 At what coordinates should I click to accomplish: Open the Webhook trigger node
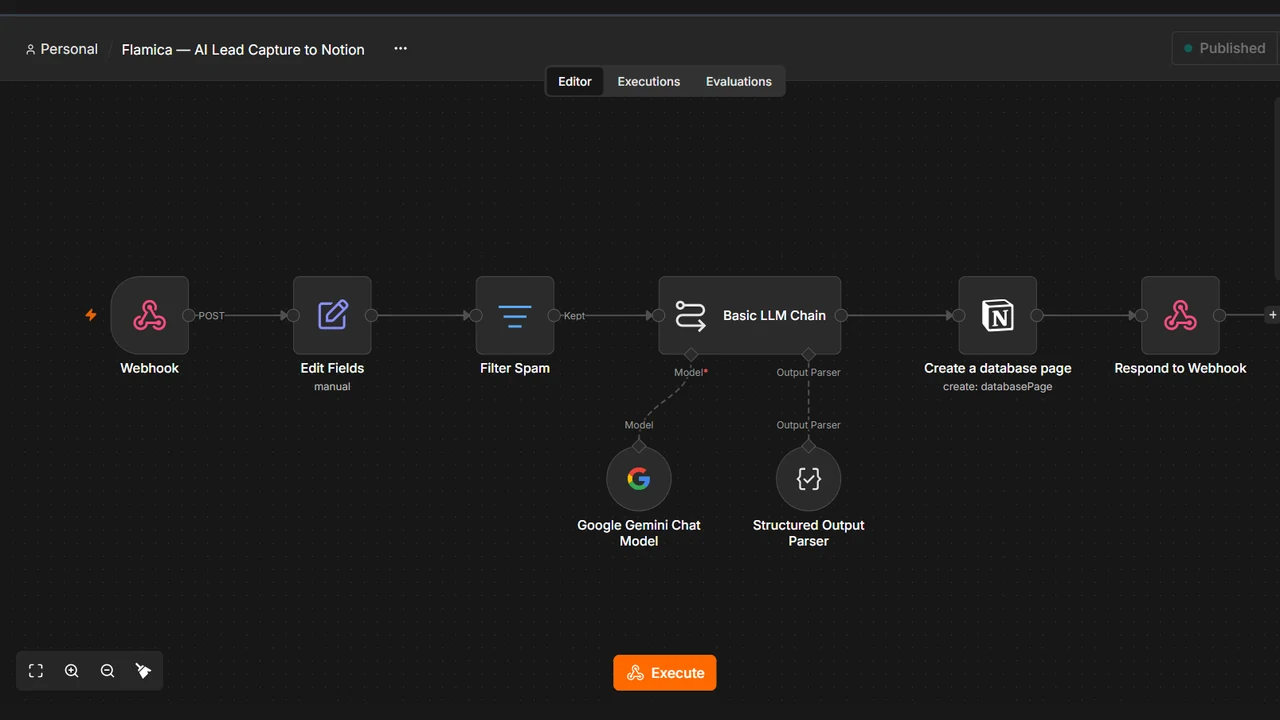pyautogui.click(x=150, y=315)
